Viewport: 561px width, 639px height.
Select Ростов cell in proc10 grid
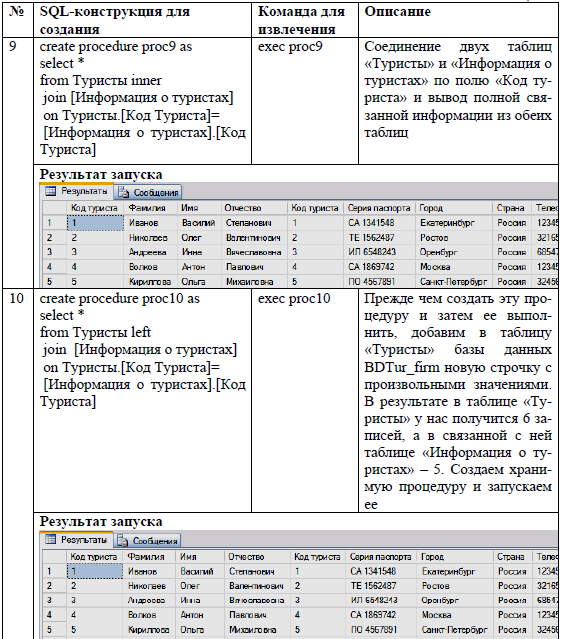tap(455, 586)
